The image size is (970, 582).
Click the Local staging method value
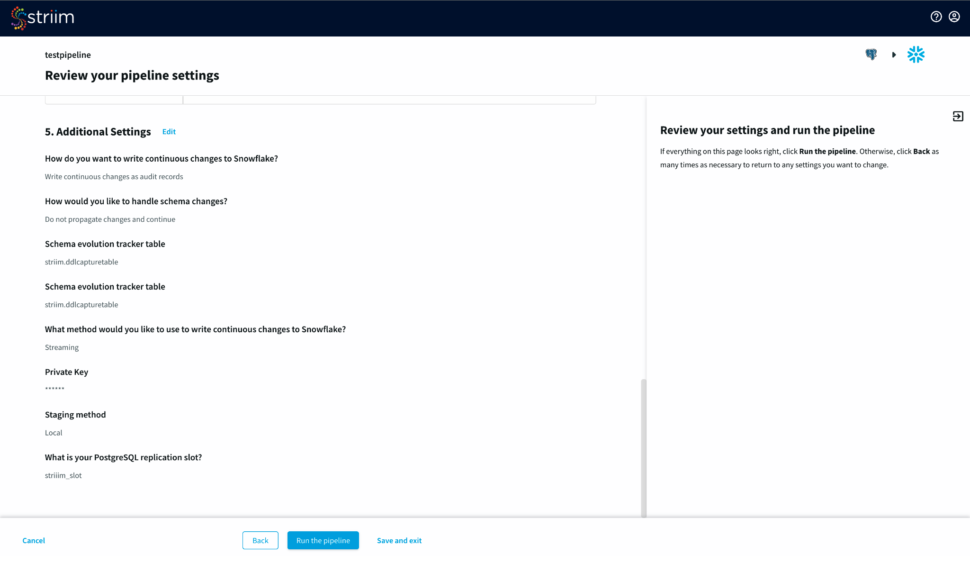click(54, 433)
